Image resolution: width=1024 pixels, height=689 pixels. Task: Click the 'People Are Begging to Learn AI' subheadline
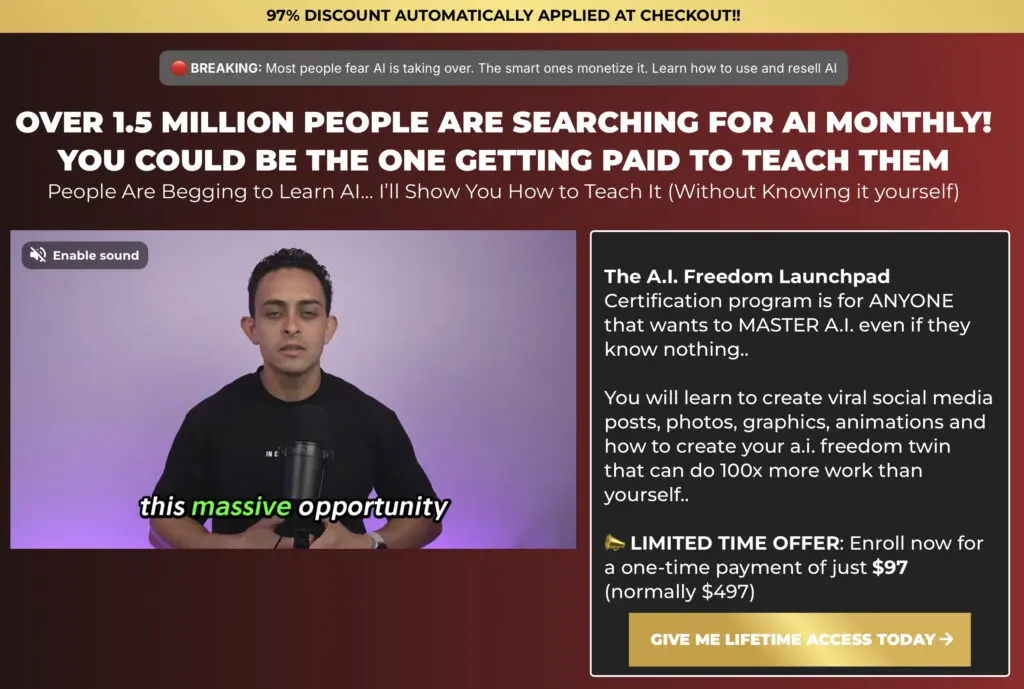click(504, 192)
